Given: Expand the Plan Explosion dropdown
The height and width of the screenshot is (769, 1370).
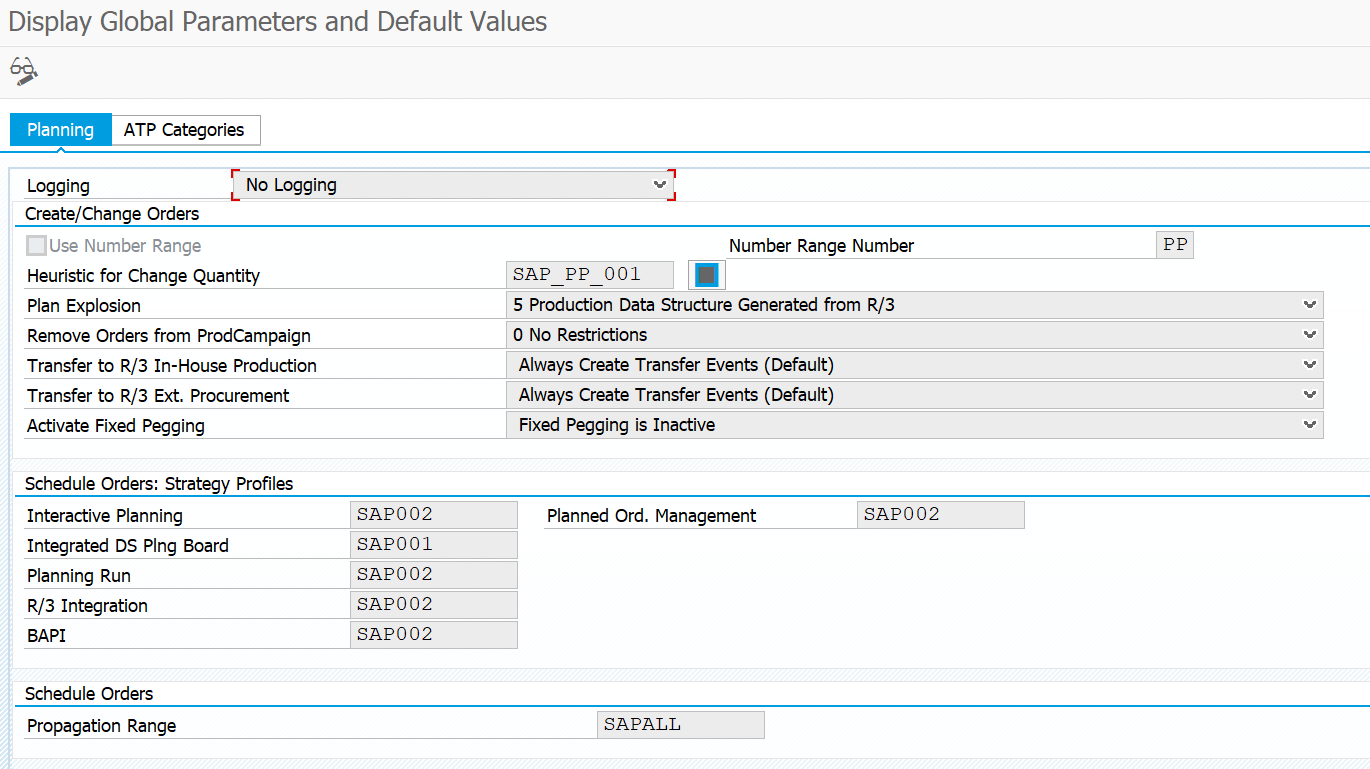Looking at the screenshot, I should [915, 305].
